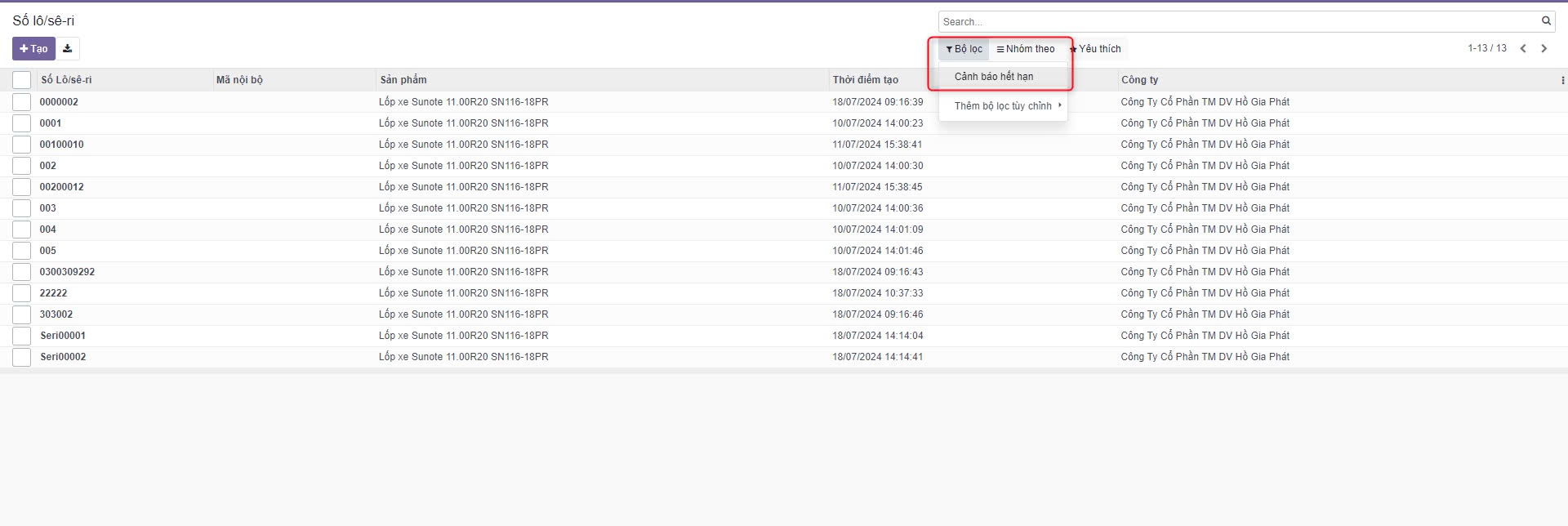Open column options kebab icon
Viewport: 1568px width, 526px height.
pos(1561,80)
